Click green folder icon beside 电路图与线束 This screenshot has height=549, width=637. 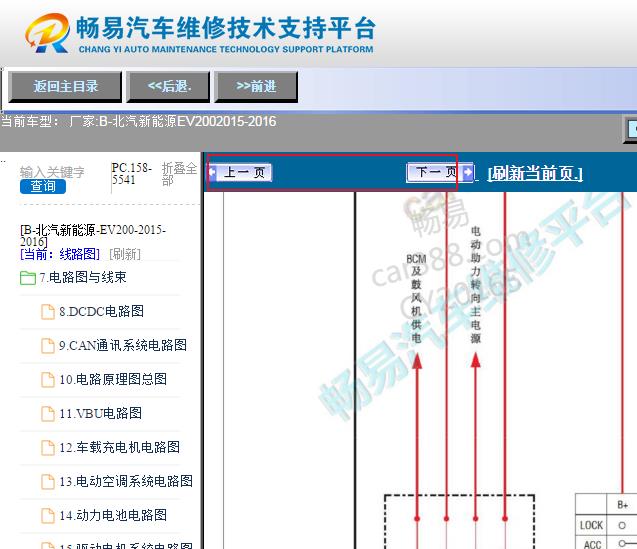tap(28, 278)
